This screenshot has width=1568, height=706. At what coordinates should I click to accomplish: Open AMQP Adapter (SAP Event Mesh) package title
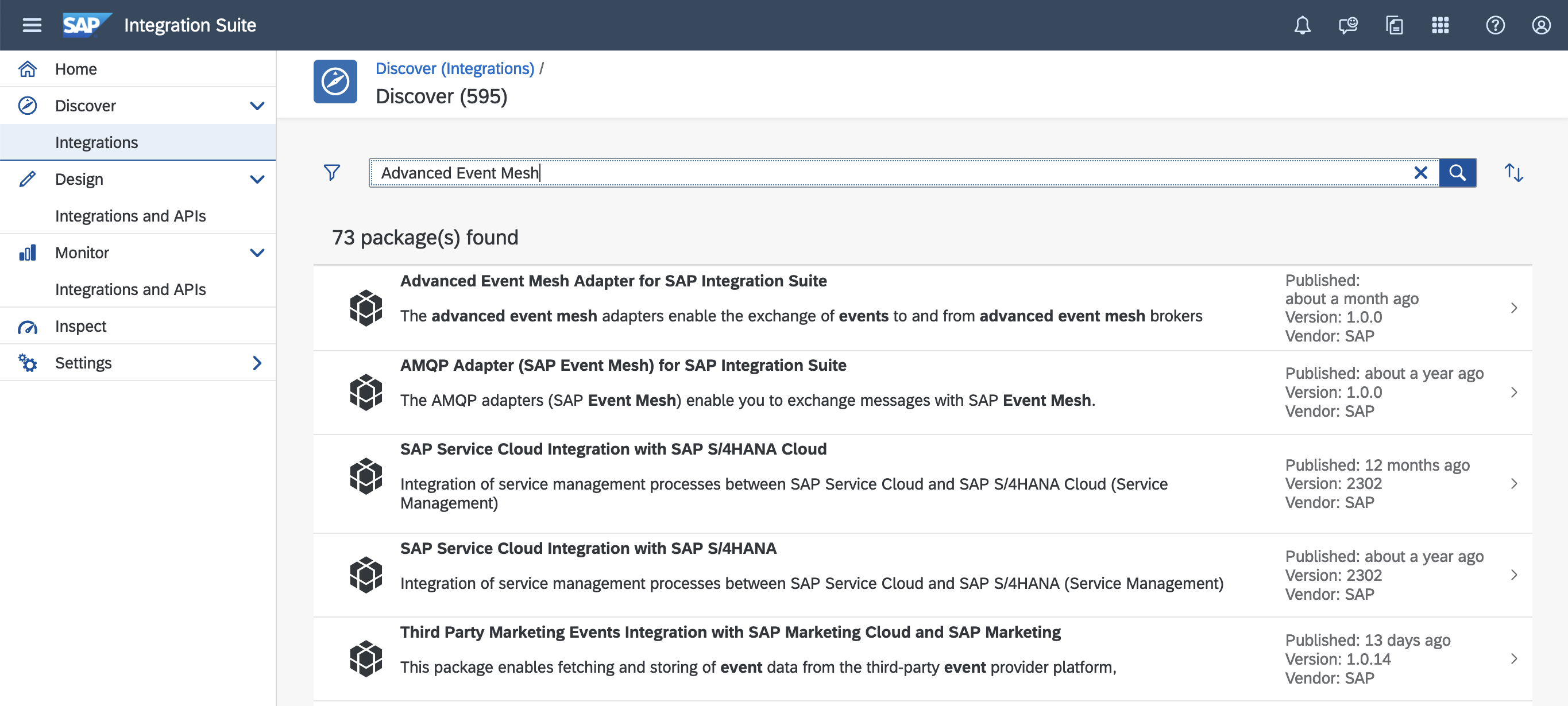(x=623, y=366)
